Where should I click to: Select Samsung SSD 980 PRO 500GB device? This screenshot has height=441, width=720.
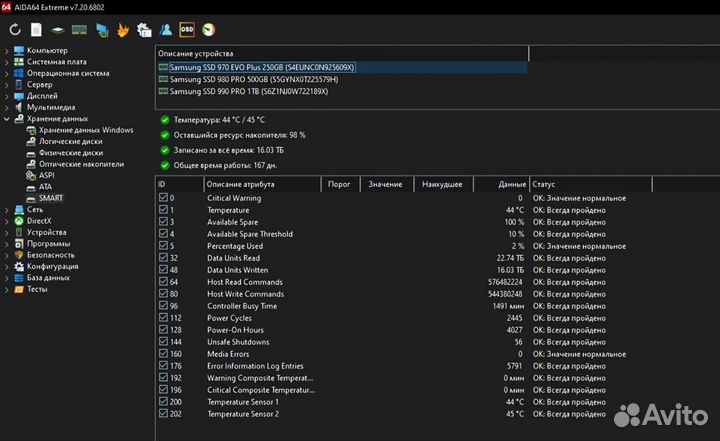coord(253,79)
